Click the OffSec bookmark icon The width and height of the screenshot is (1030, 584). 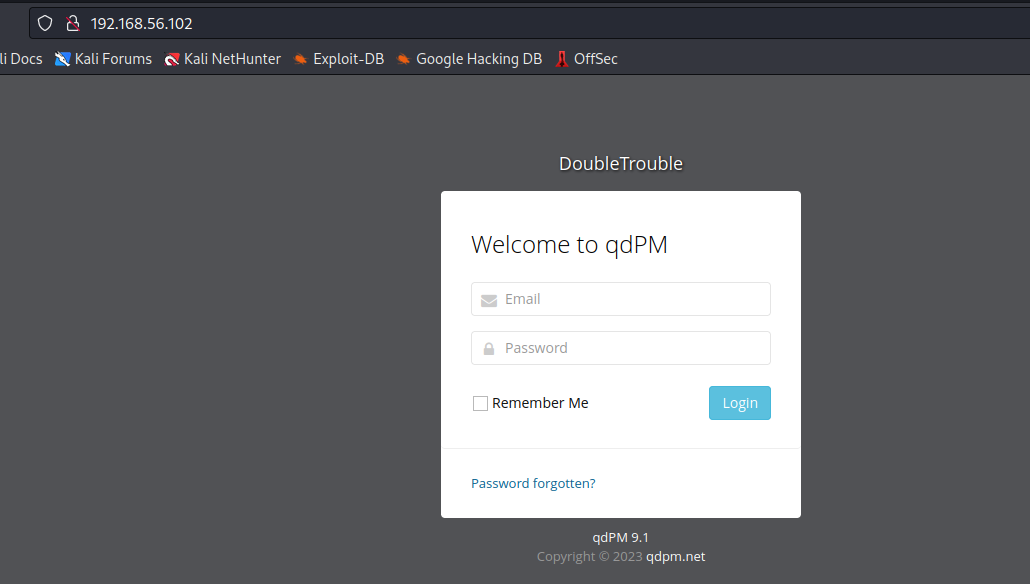pyautogui.click(x=562, y=59)
